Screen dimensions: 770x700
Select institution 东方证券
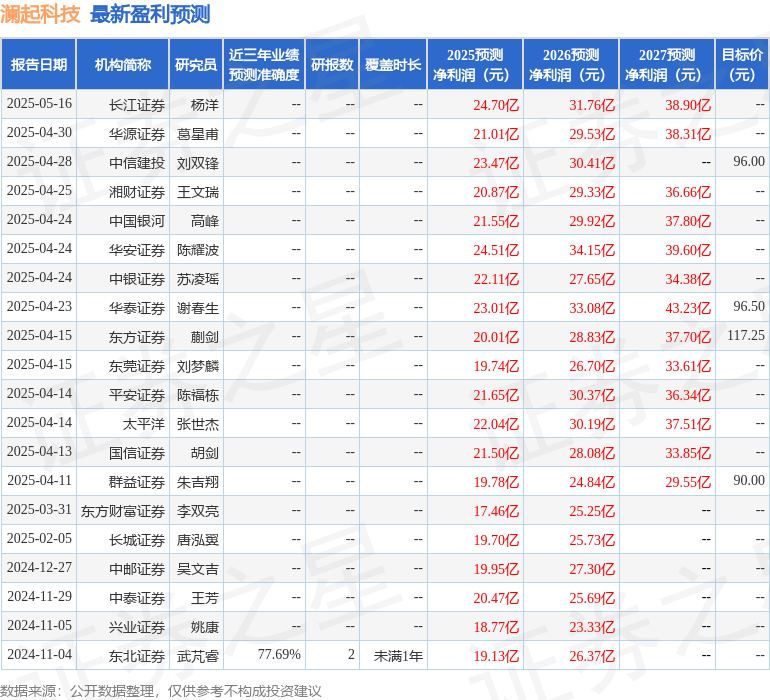[137, 337]
